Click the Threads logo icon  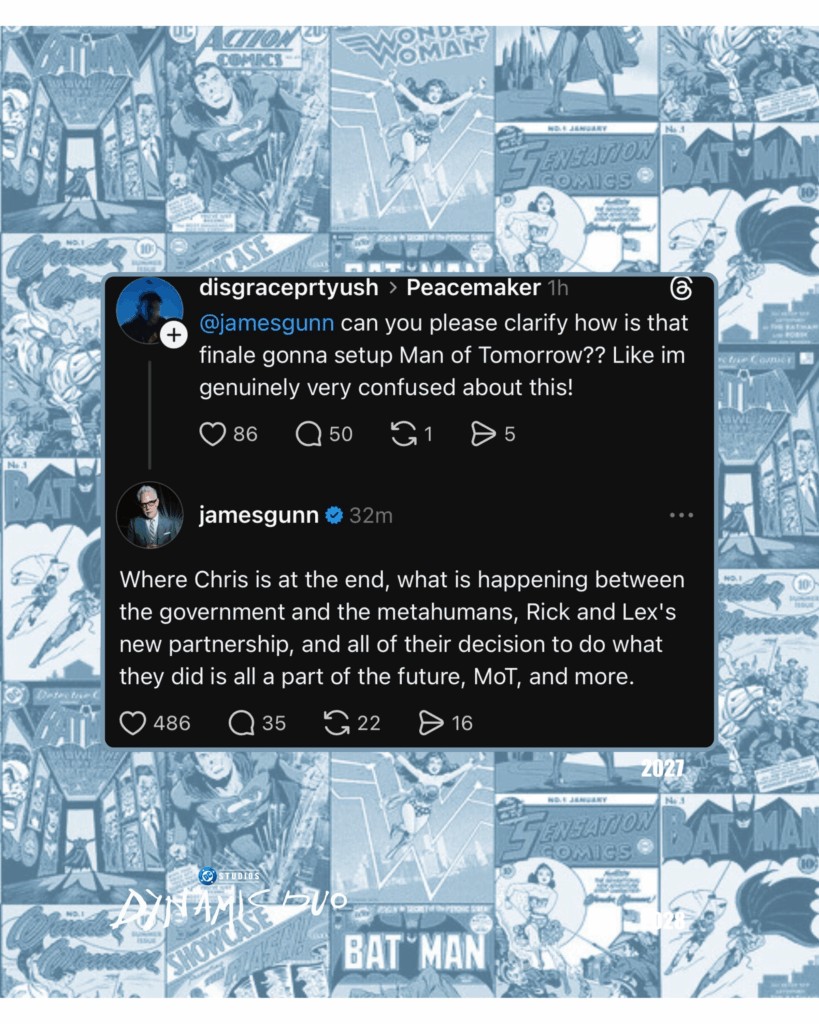point(681,288)
